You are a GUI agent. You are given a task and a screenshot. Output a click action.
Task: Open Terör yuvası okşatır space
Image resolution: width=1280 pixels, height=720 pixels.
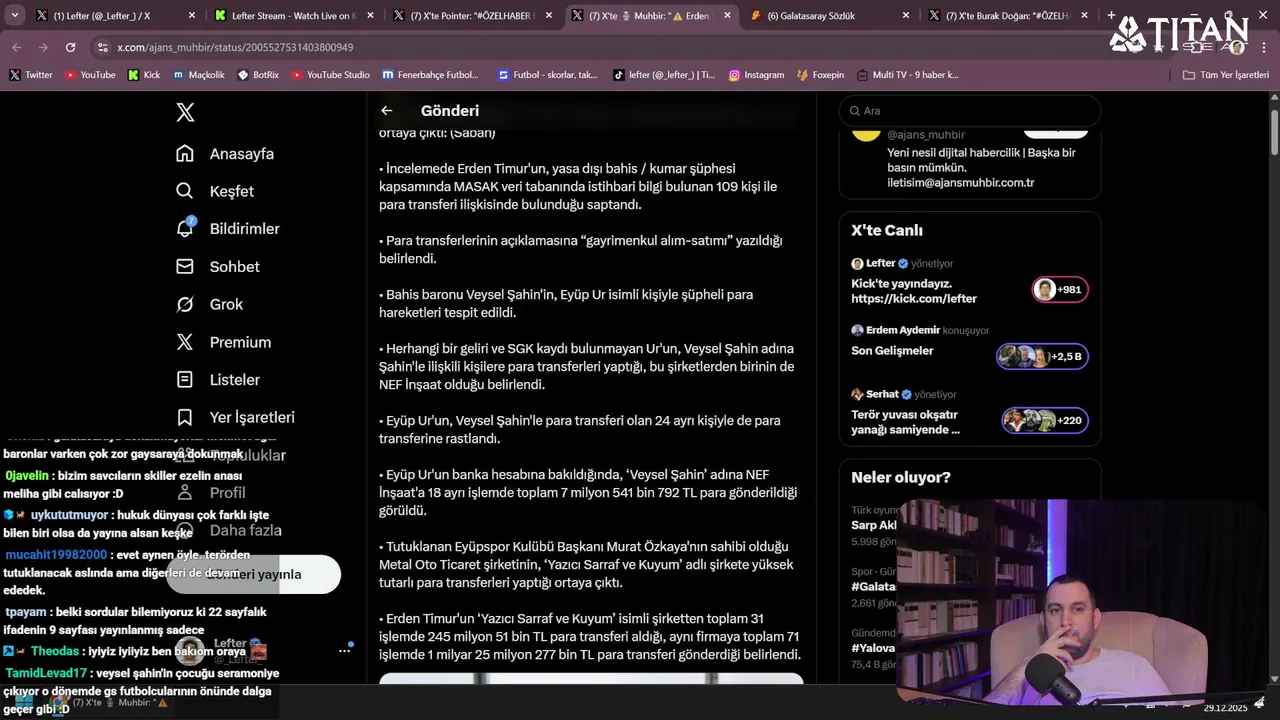(x=905, y=422)
